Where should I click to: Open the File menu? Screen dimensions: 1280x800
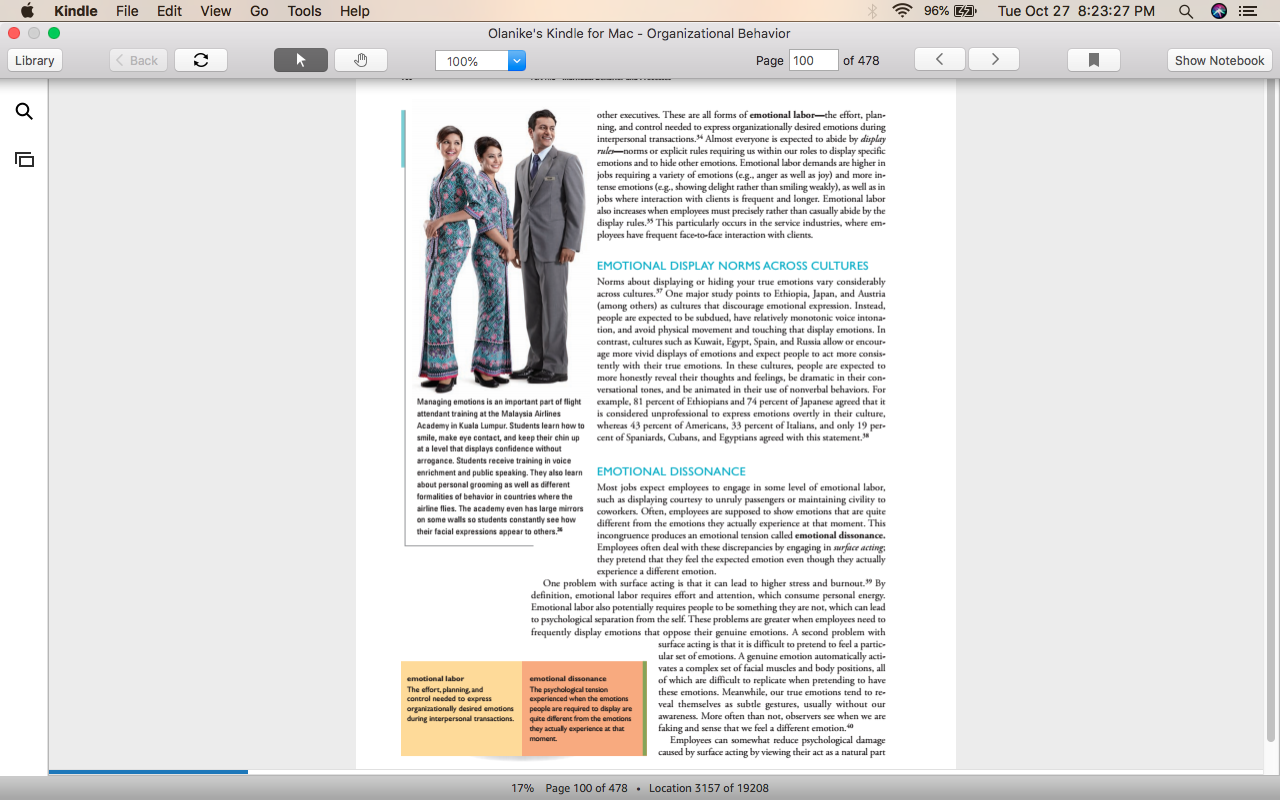click(127, 11)
